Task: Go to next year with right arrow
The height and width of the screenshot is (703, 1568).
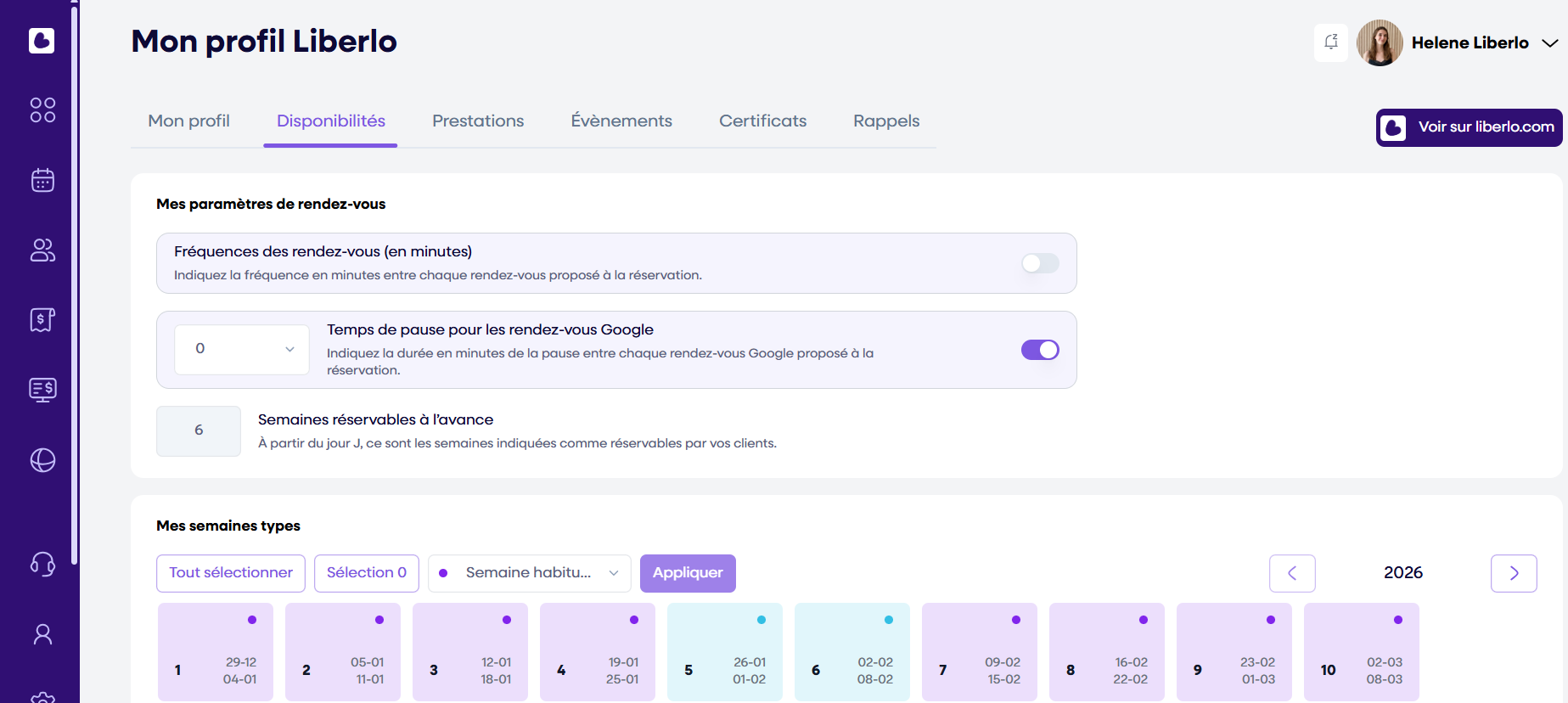Action: coord(1513,573)
